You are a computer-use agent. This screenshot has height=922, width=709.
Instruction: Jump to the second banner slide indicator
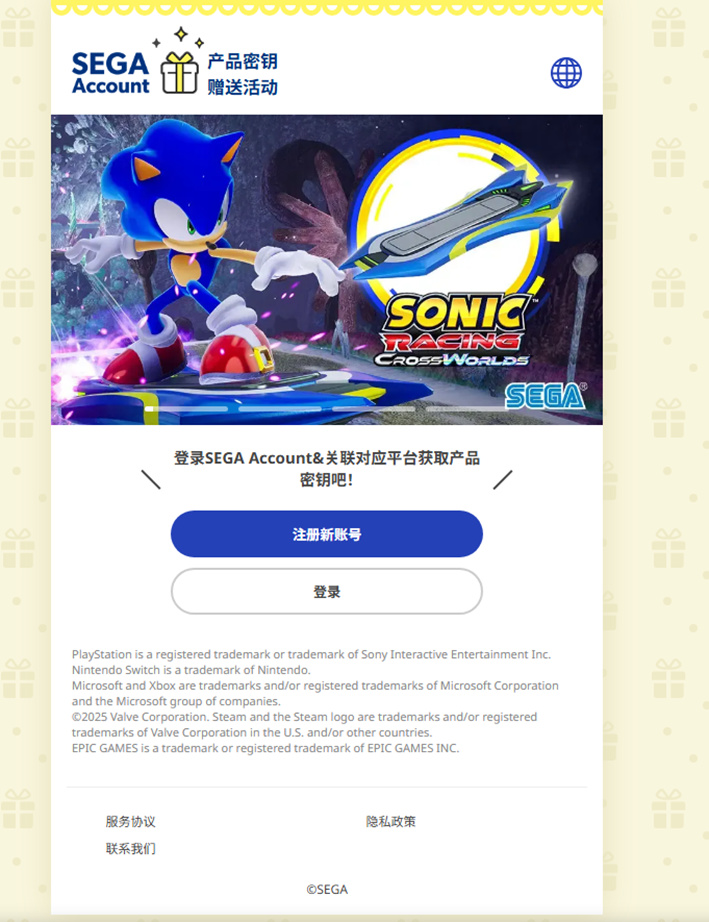click(x=280, y=409)
